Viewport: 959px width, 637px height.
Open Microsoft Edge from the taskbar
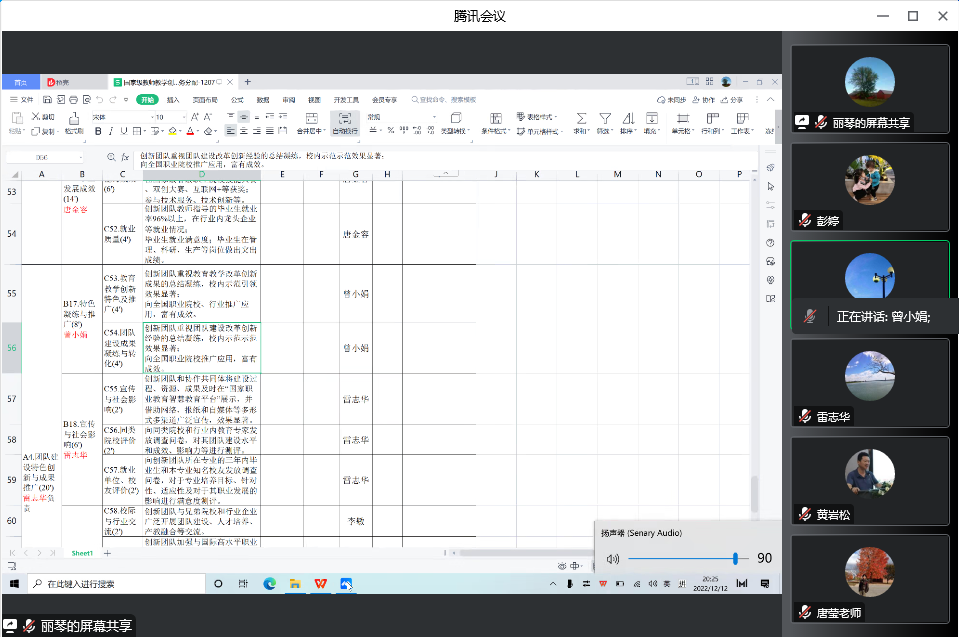pos(269,584)
